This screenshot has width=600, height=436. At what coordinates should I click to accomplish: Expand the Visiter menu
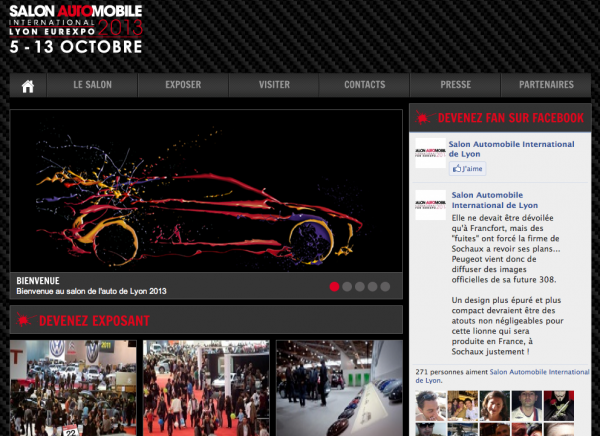[274, 86]
